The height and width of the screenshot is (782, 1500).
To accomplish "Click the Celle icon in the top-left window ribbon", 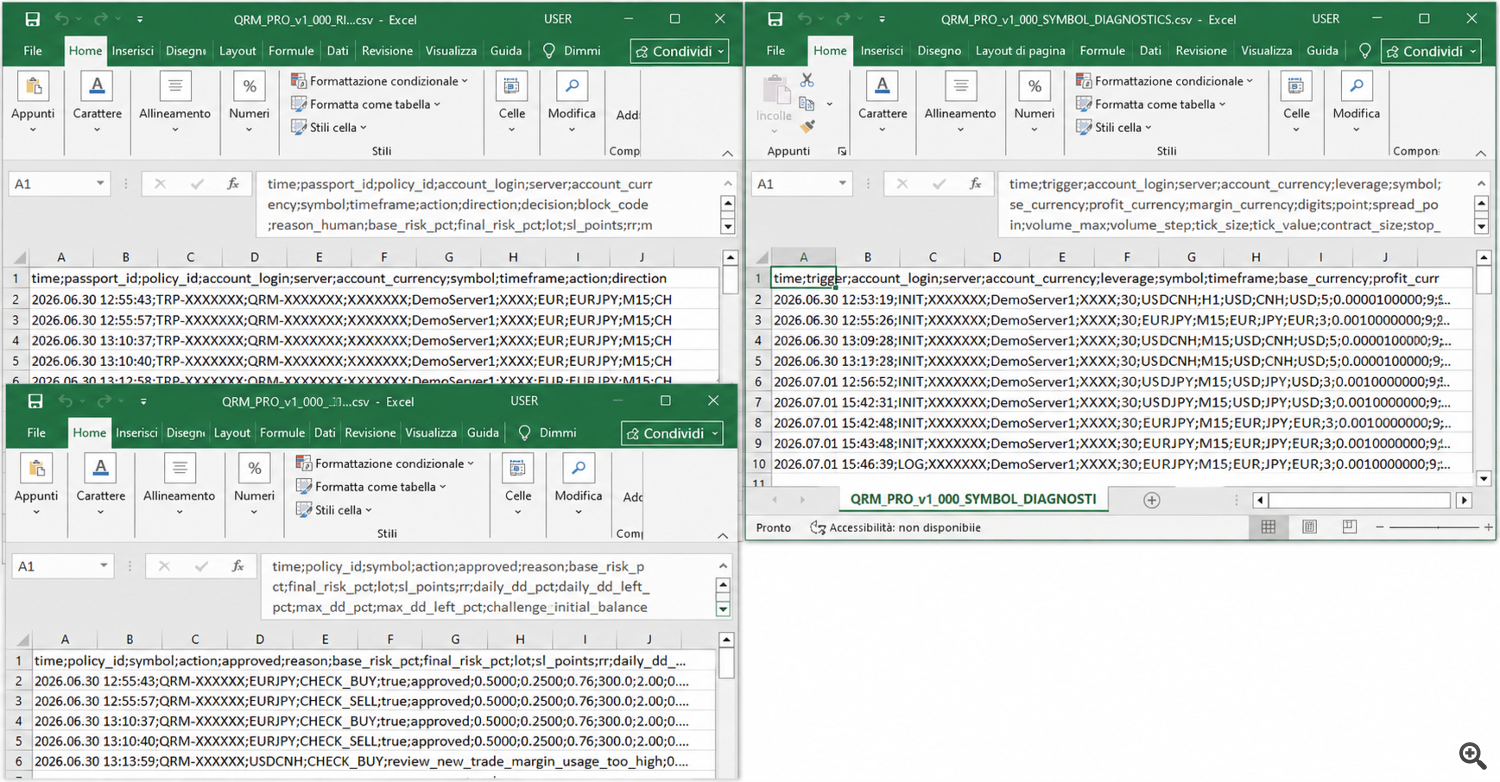I will [x=512, y=87].
